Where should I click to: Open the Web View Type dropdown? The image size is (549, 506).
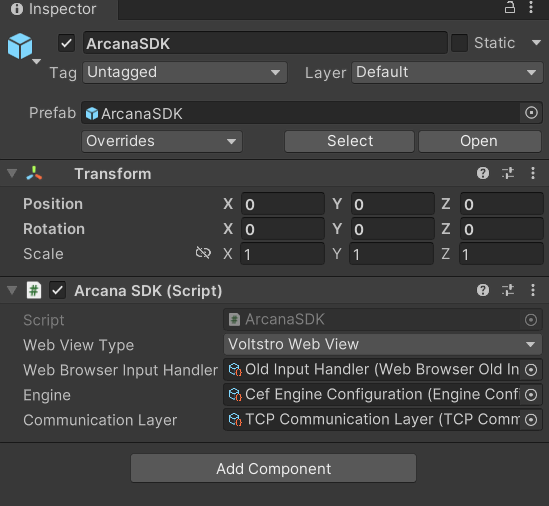coord(383,344)
